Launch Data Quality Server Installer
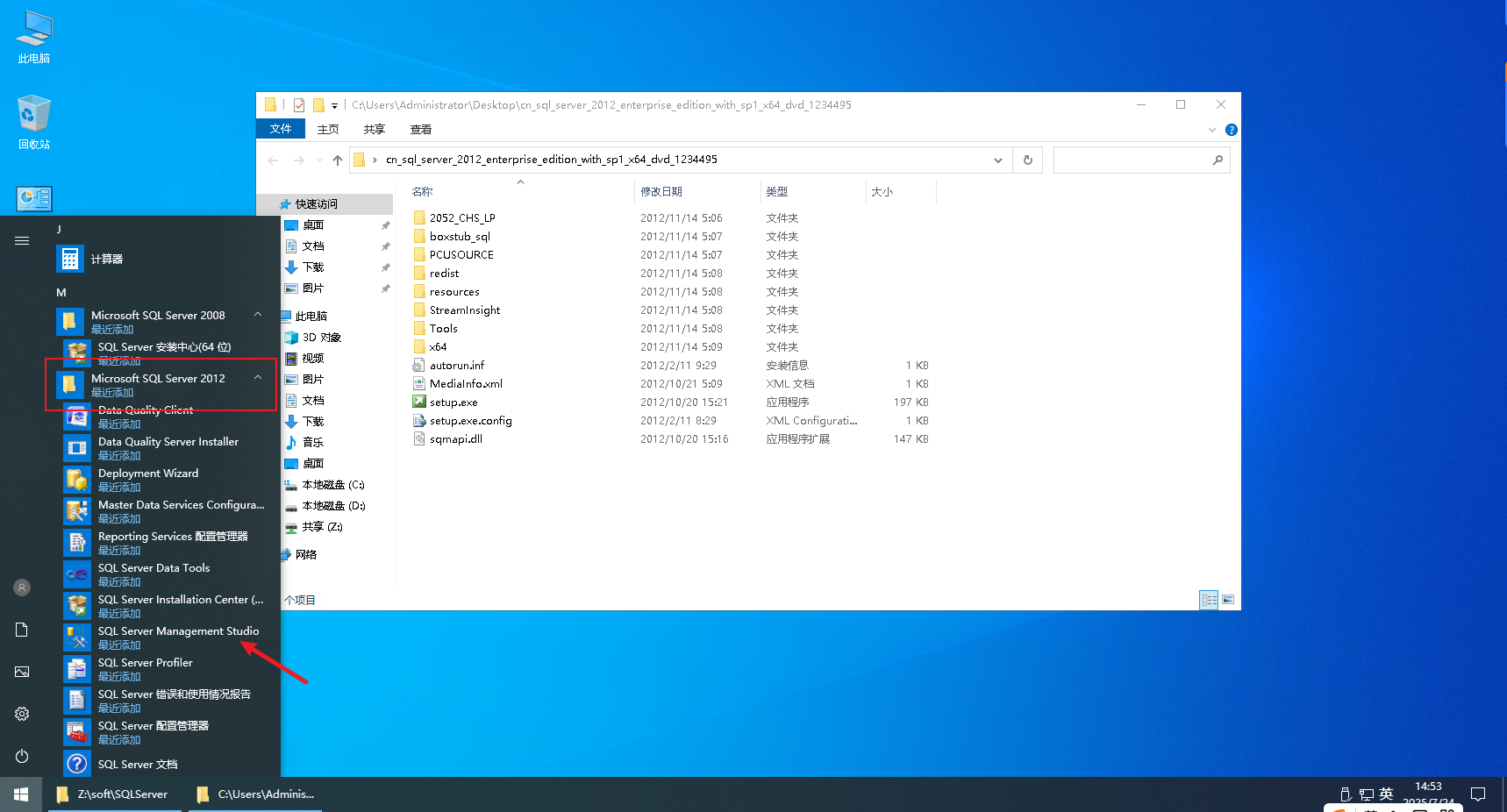 pyautogui.click(x=162, y=448)
